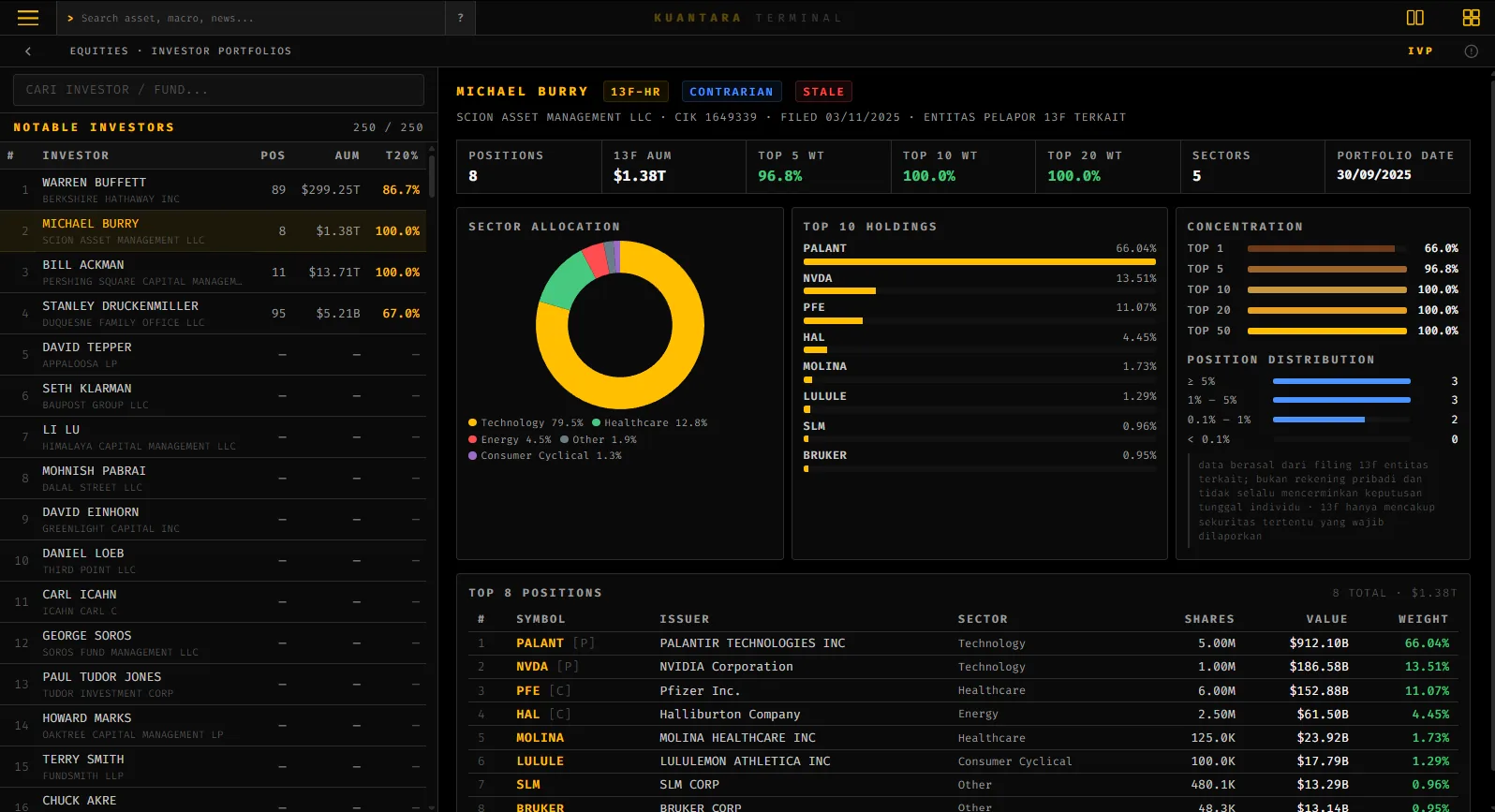
Task: Open the hamburger main menu
Action: (28, 18)
